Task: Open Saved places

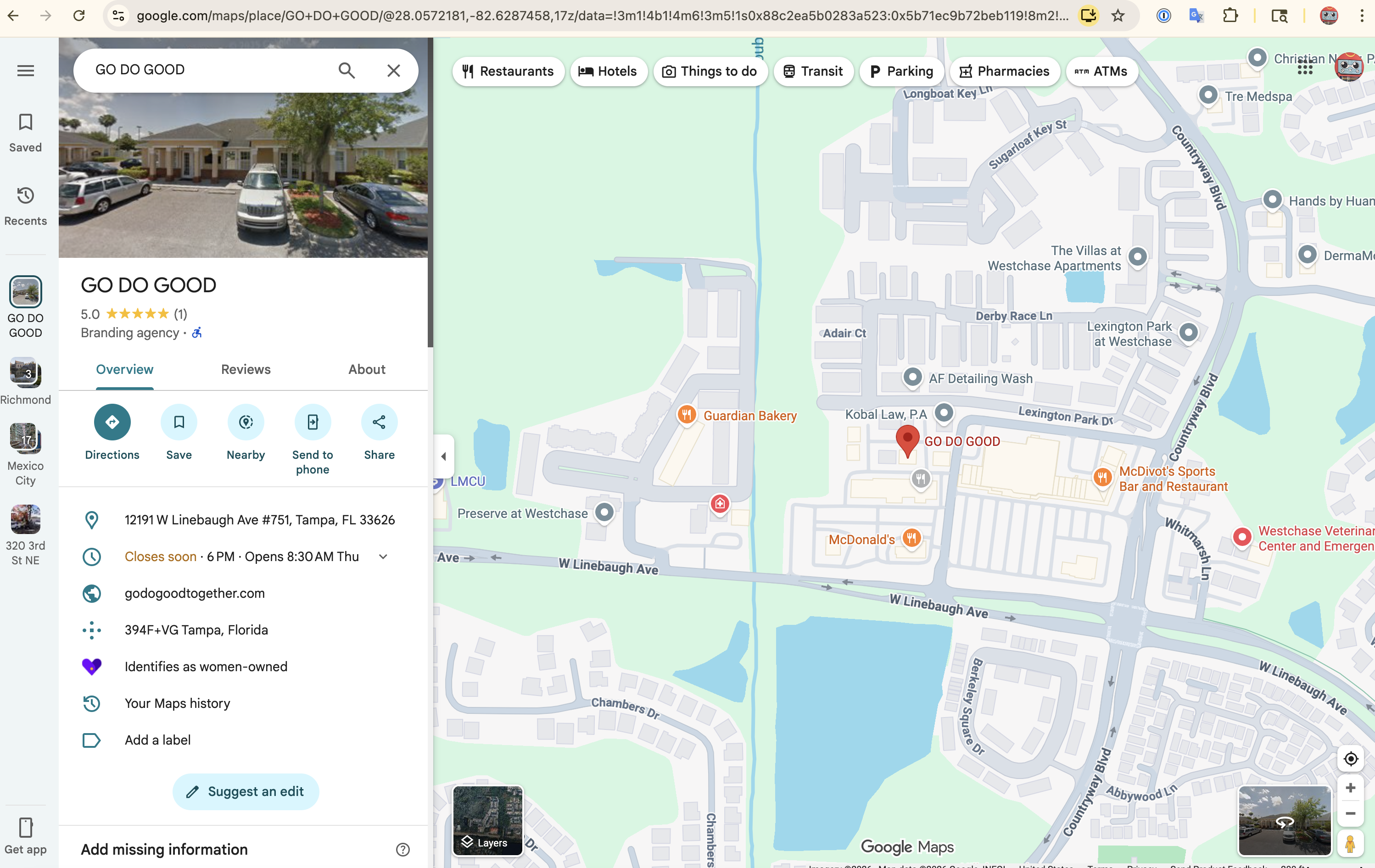Action: (25, 133)
